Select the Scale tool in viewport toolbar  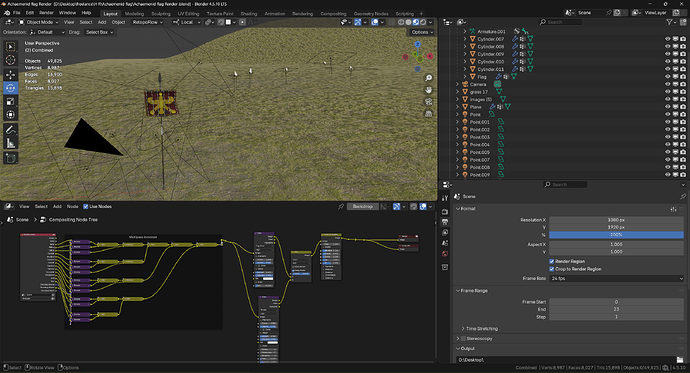pos(11,102)
